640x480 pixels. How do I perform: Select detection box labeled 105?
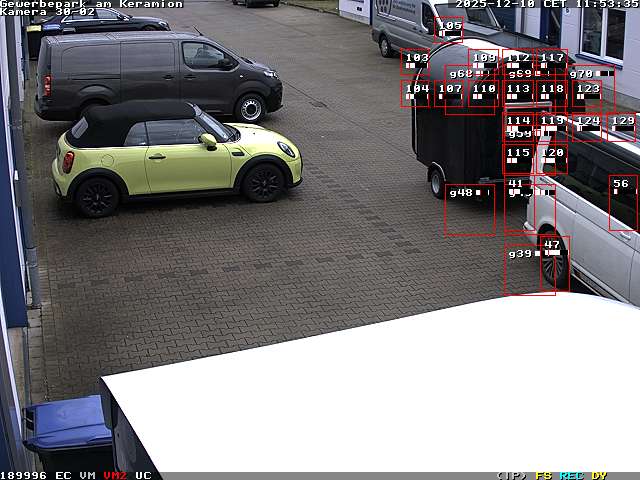tap(449, 27)
